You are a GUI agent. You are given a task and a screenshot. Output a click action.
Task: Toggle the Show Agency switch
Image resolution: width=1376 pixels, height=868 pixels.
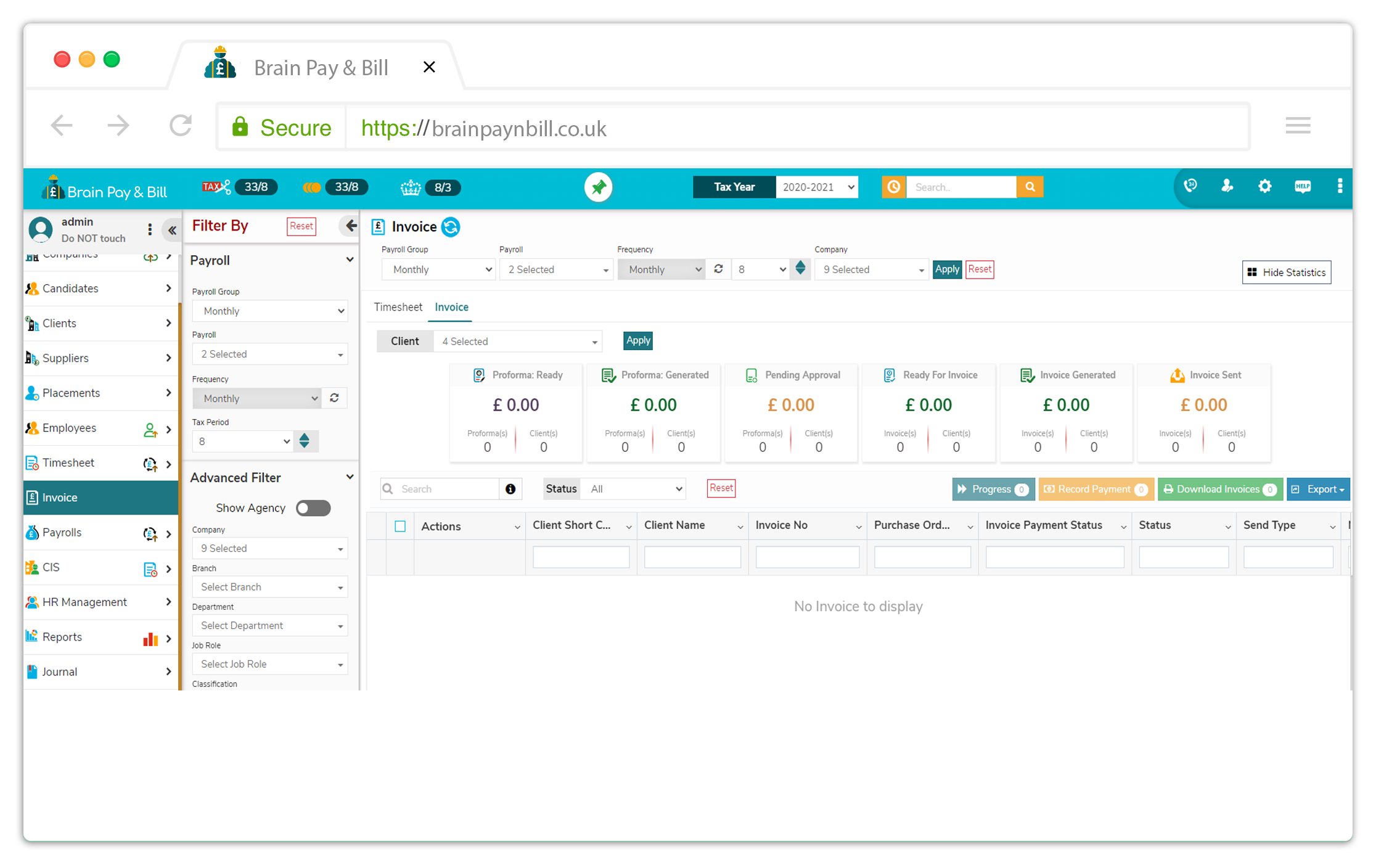tap(313, 508)
